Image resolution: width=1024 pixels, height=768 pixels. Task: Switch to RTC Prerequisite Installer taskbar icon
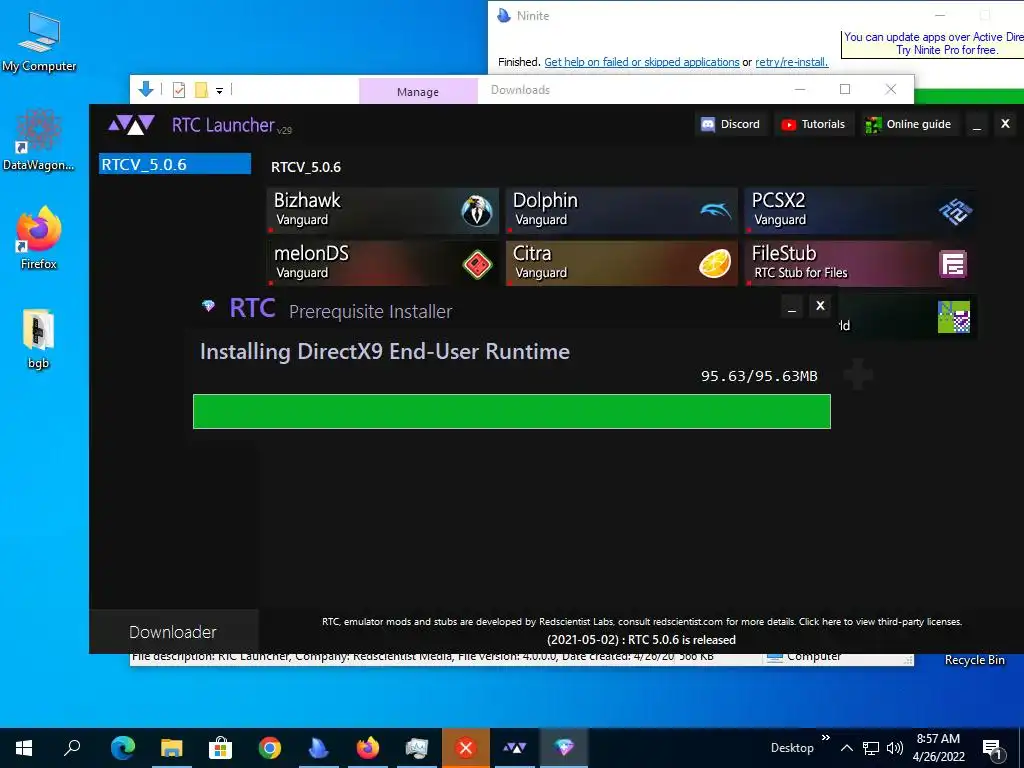pyautogui.click(x=564, y=748)
